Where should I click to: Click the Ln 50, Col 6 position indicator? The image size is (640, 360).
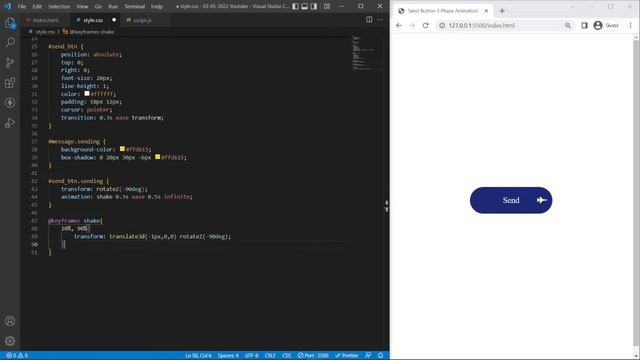[x=198, y=356]
